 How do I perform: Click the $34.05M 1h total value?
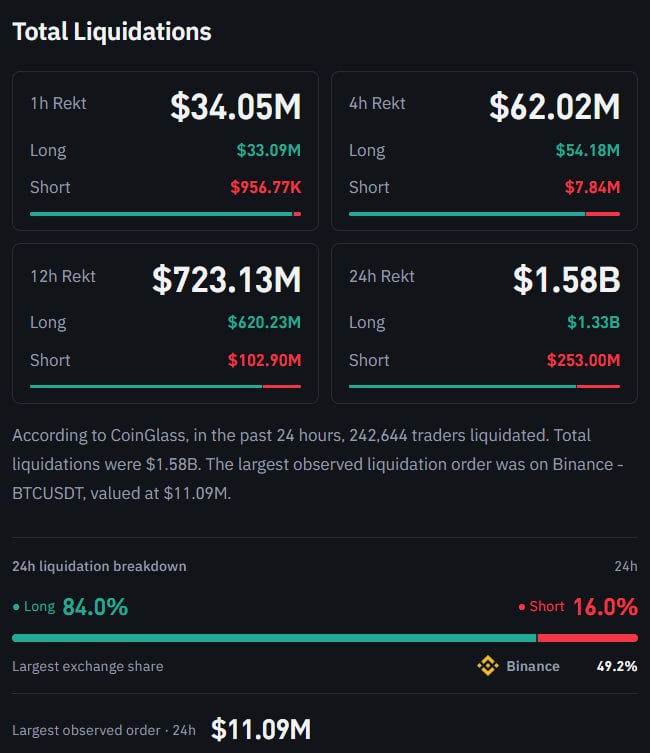coord(235,106)
